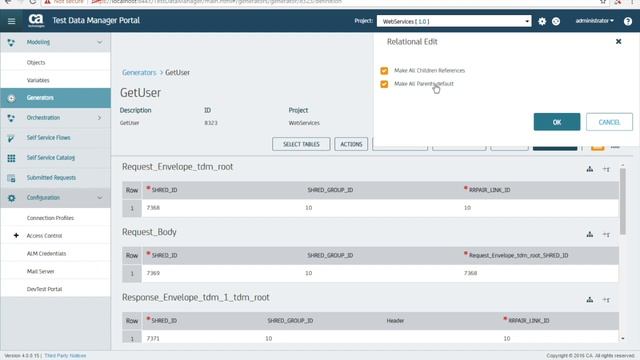This screenshot has width=640, height=360.
Task: Click the Configuration gear icon
Action: tap(11, 198)
